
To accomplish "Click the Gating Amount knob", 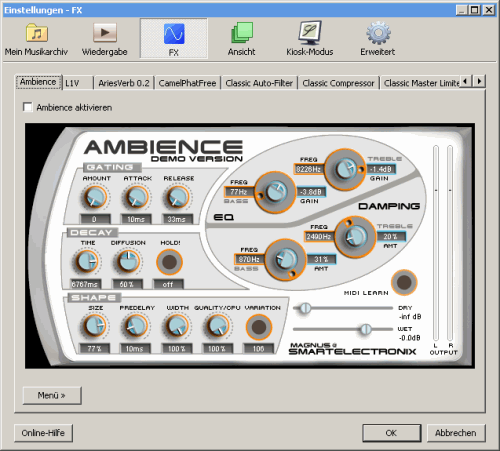I will pos(95,197).
